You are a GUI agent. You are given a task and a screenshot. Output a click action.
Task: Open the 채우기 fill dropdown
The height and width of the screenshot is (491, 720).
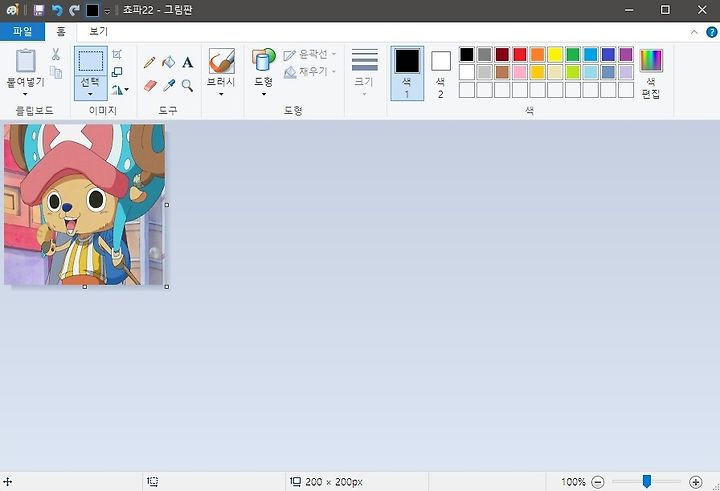click(310, 72)
